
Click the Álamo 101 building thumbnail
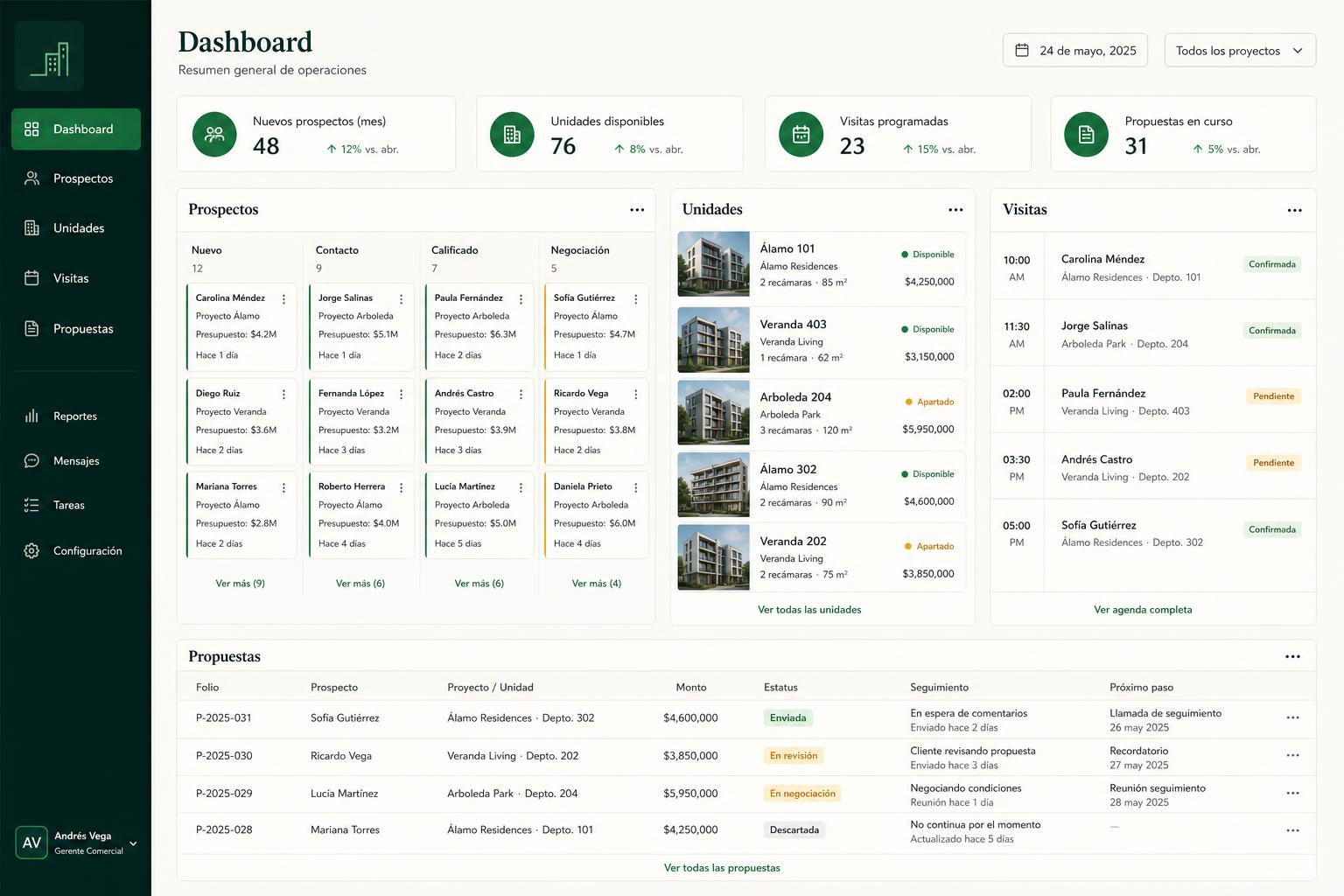(x=714, y=264)
